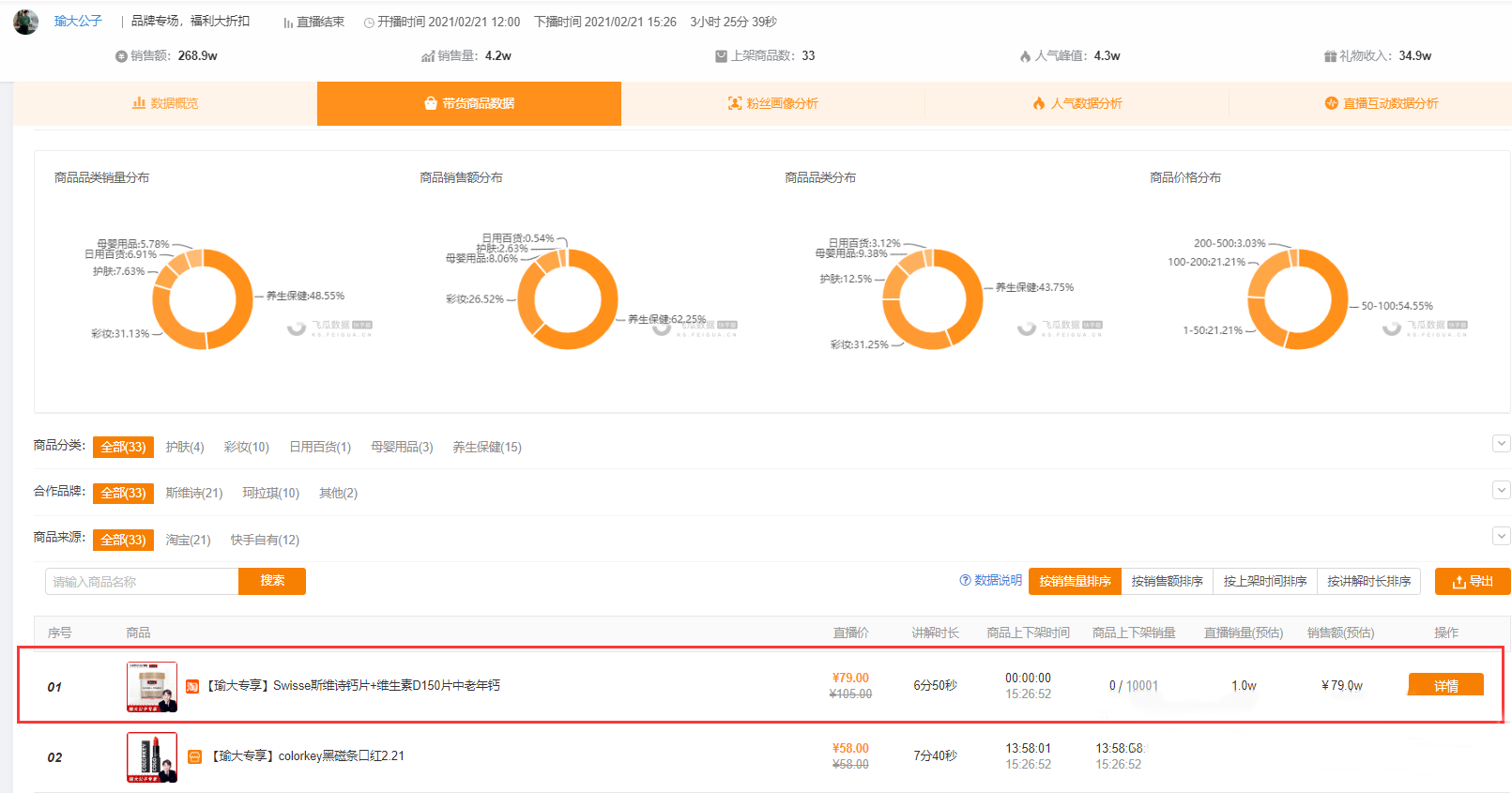Open colorkey黑磁条口红 product title
The height and width of the screenshot is (793, 1512).
tap(308, 756)
